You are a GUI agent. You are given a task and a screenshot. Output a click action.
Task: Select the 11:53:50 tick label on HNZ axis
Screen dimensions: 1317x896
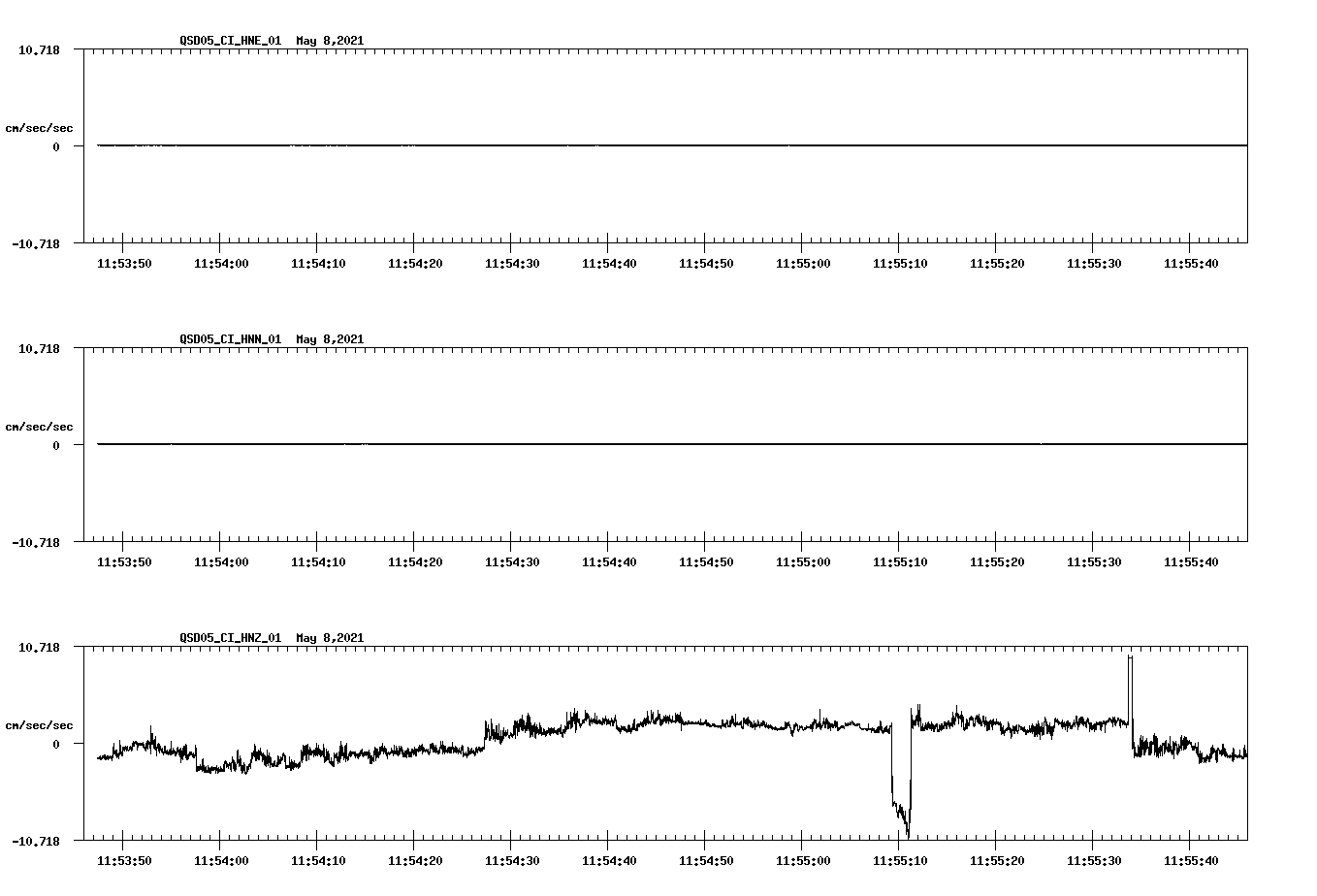pyautogui.click(x=123, y=859)
